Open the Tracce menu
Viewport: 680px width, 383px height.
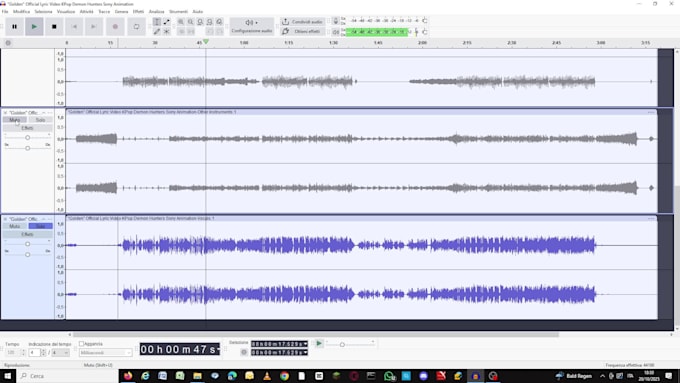coord(104,11)
